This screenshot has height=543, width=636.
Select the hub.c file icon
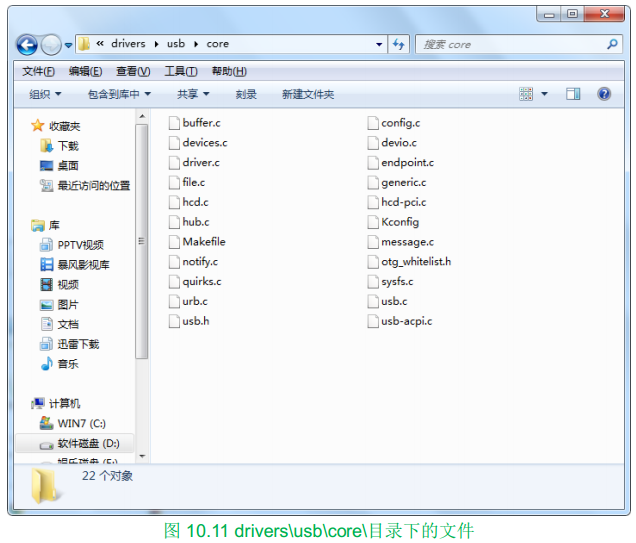pos(174,222)
